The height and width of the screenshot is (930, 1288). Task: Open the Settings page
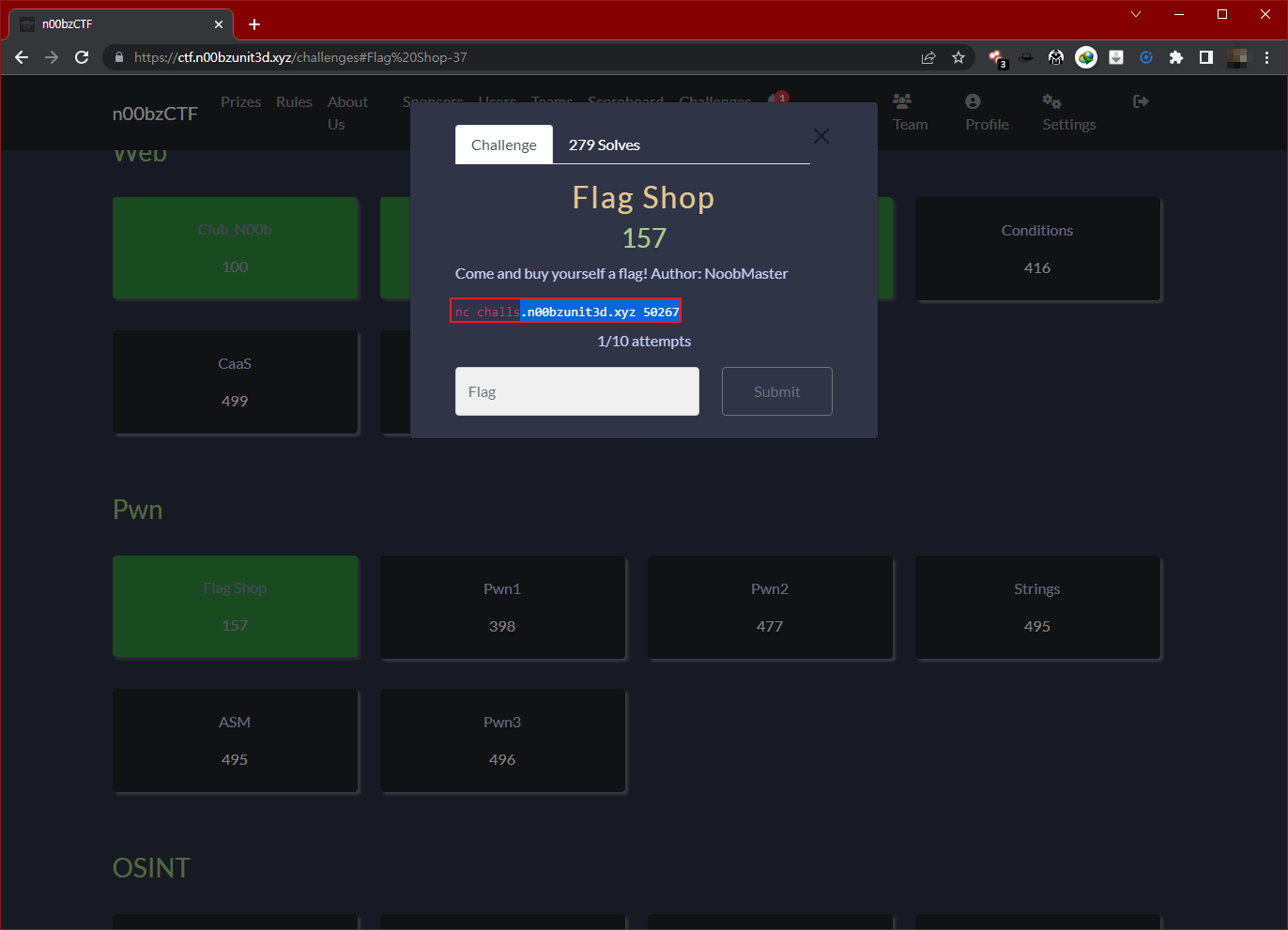click(x=1069, y=113)
